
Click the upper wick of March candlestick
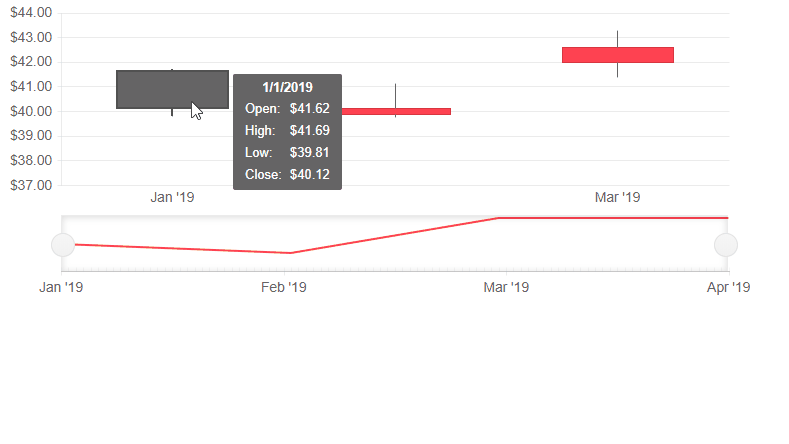[x=617, y=39]
